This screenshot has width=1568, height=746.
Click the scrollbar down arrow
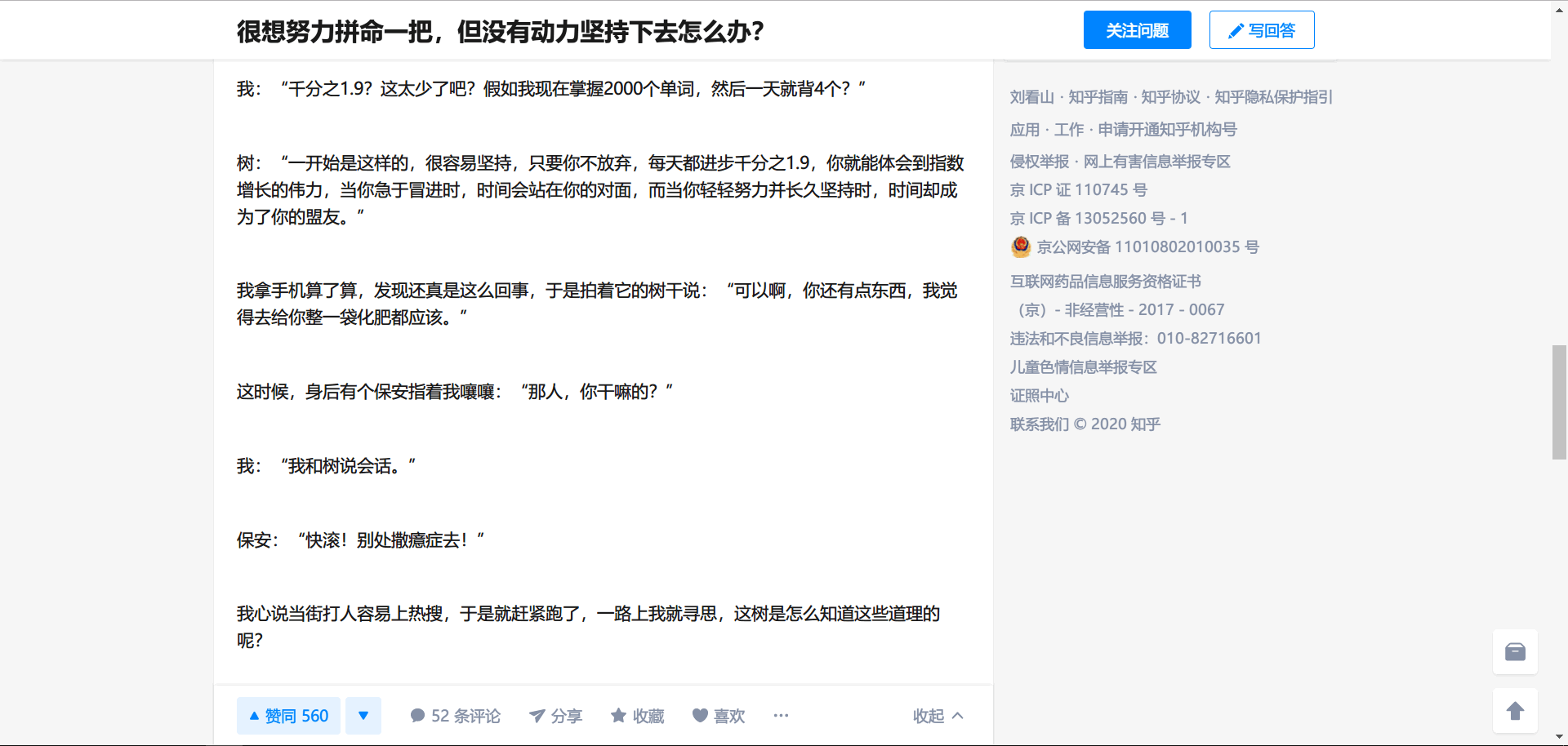tap(1559, 738)
